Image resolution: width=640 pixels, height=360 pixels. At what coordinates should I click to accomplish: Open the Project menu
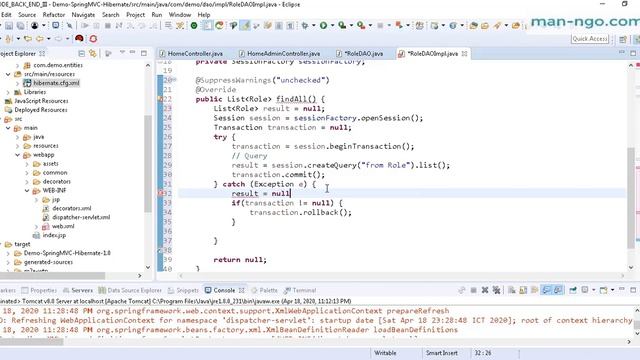(x=136, y=15)
